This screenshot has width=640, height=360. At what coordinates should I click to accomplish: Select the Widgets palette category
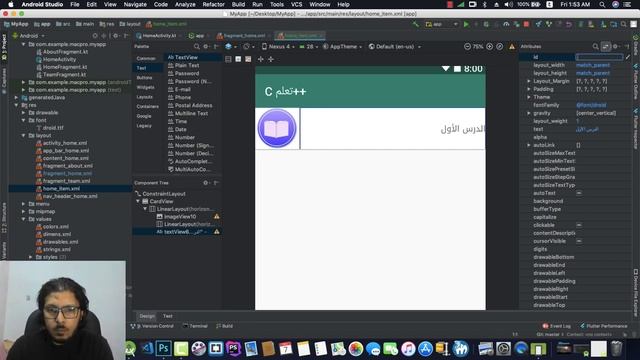point(145,87)
